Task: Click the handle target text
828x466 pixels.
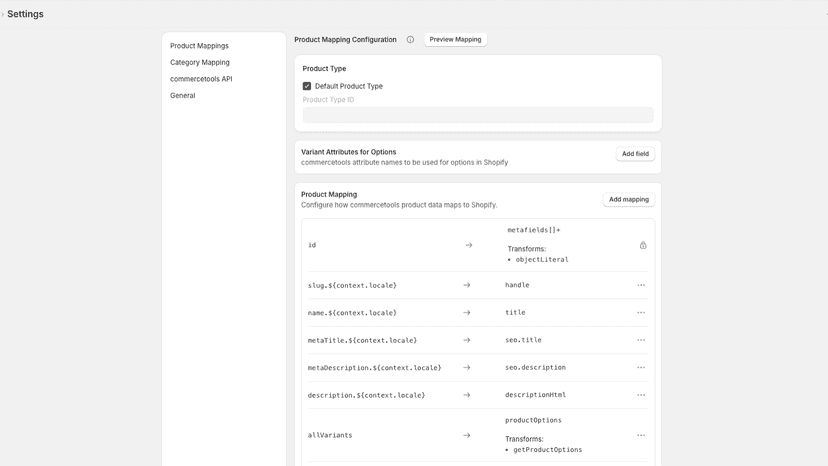Action: 517,285
